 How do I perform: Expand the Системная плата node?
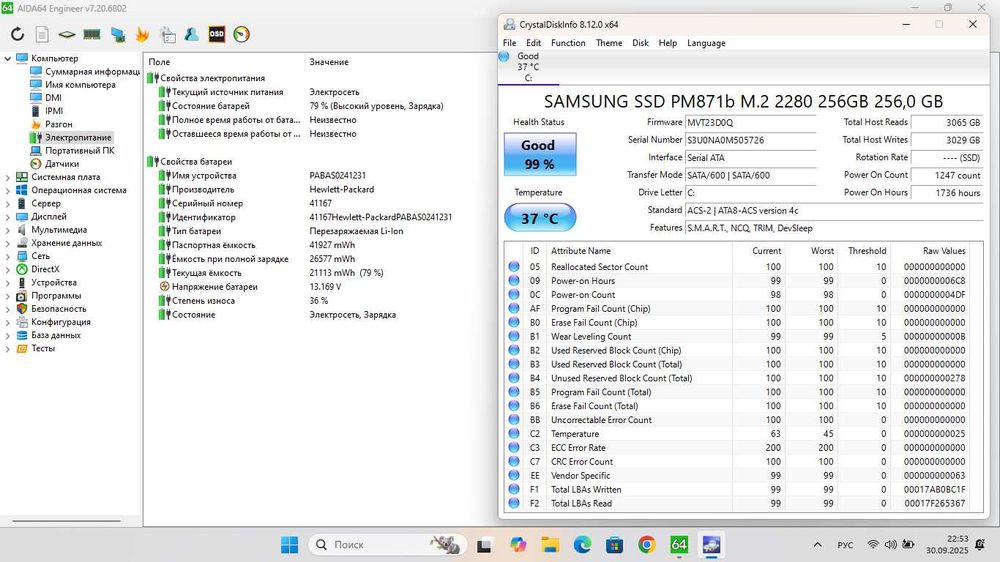click(8, 177)
